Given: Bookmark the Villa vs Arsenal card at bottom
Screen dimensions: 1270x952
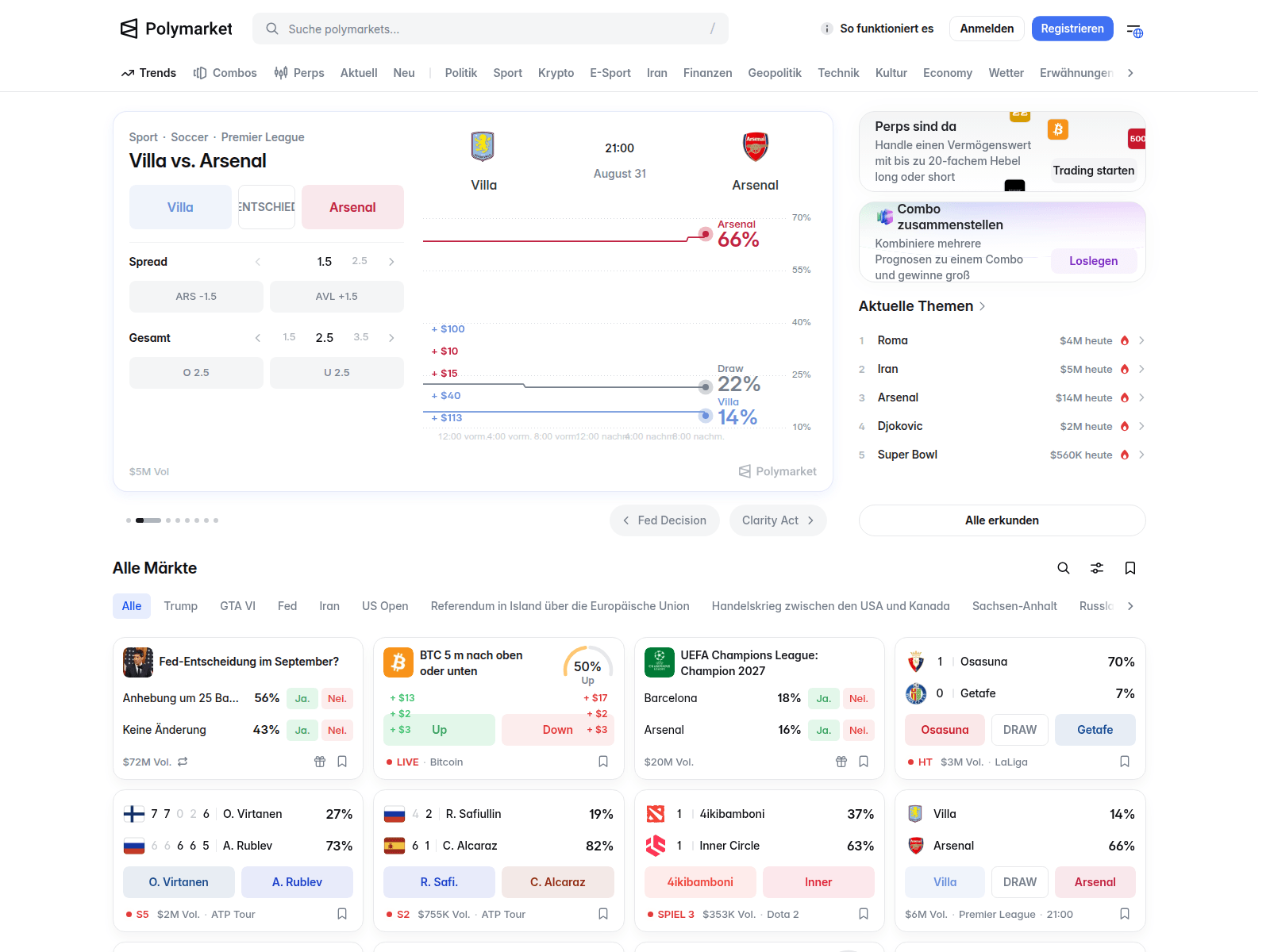Looking at the screenshot, I should tap(1125, 914).
